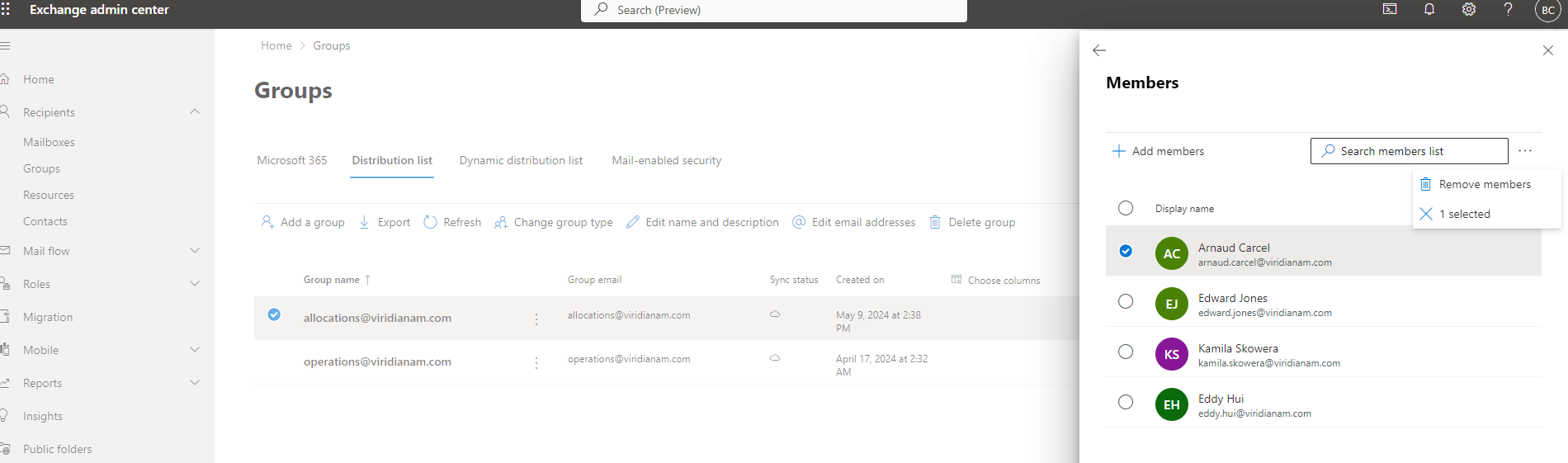1568x463 pixels.
Task: Click the Arnaud Carcel AC avatar
Action: coord(1172,253)
